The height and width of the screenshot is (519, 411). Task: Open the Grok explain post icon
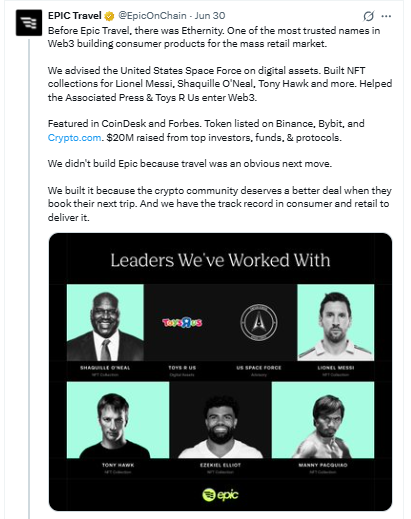click(368, 16)
